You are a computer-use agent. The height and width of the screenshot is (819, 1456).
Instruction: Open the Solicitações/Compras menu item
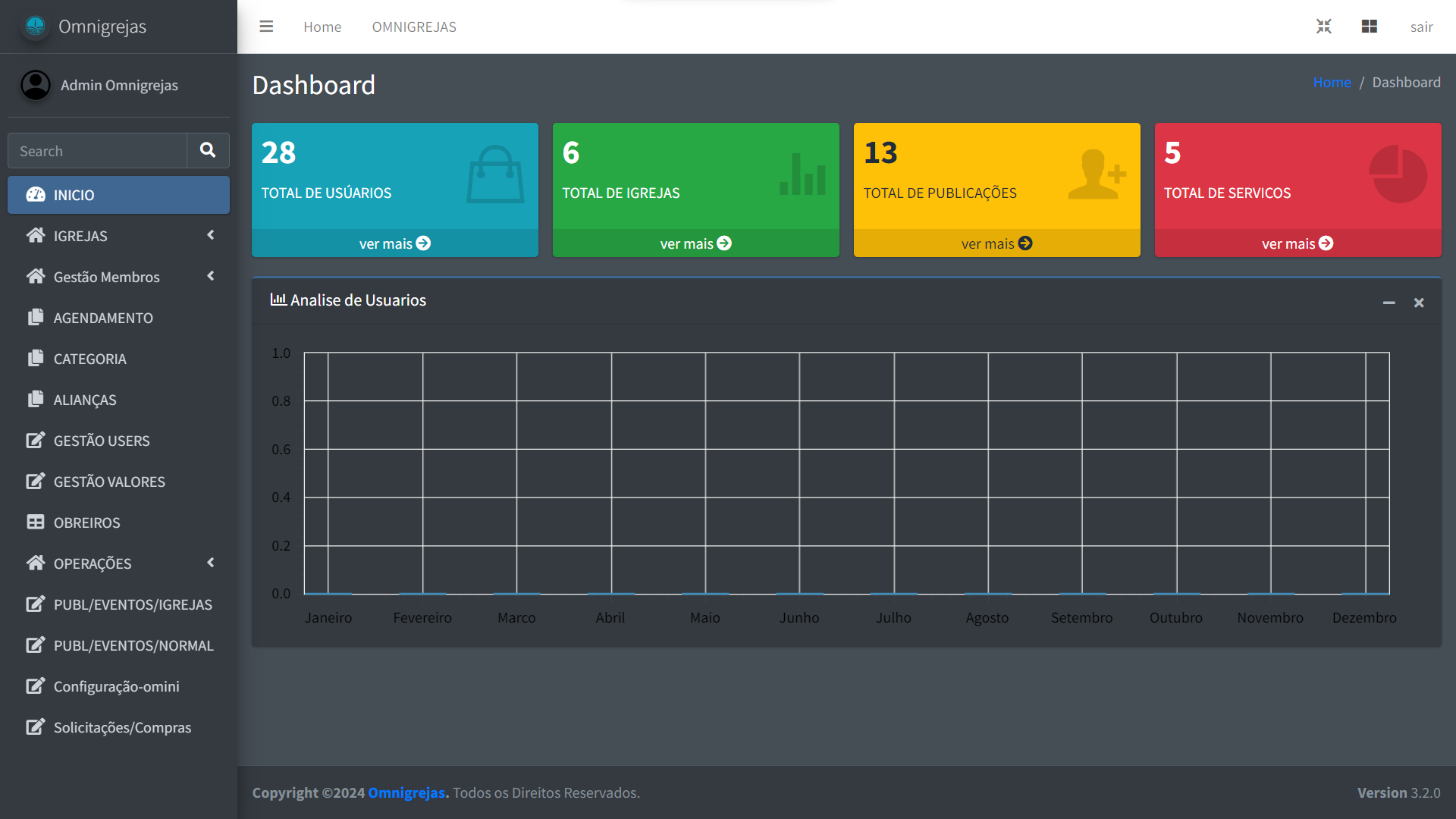pos(118,727)
